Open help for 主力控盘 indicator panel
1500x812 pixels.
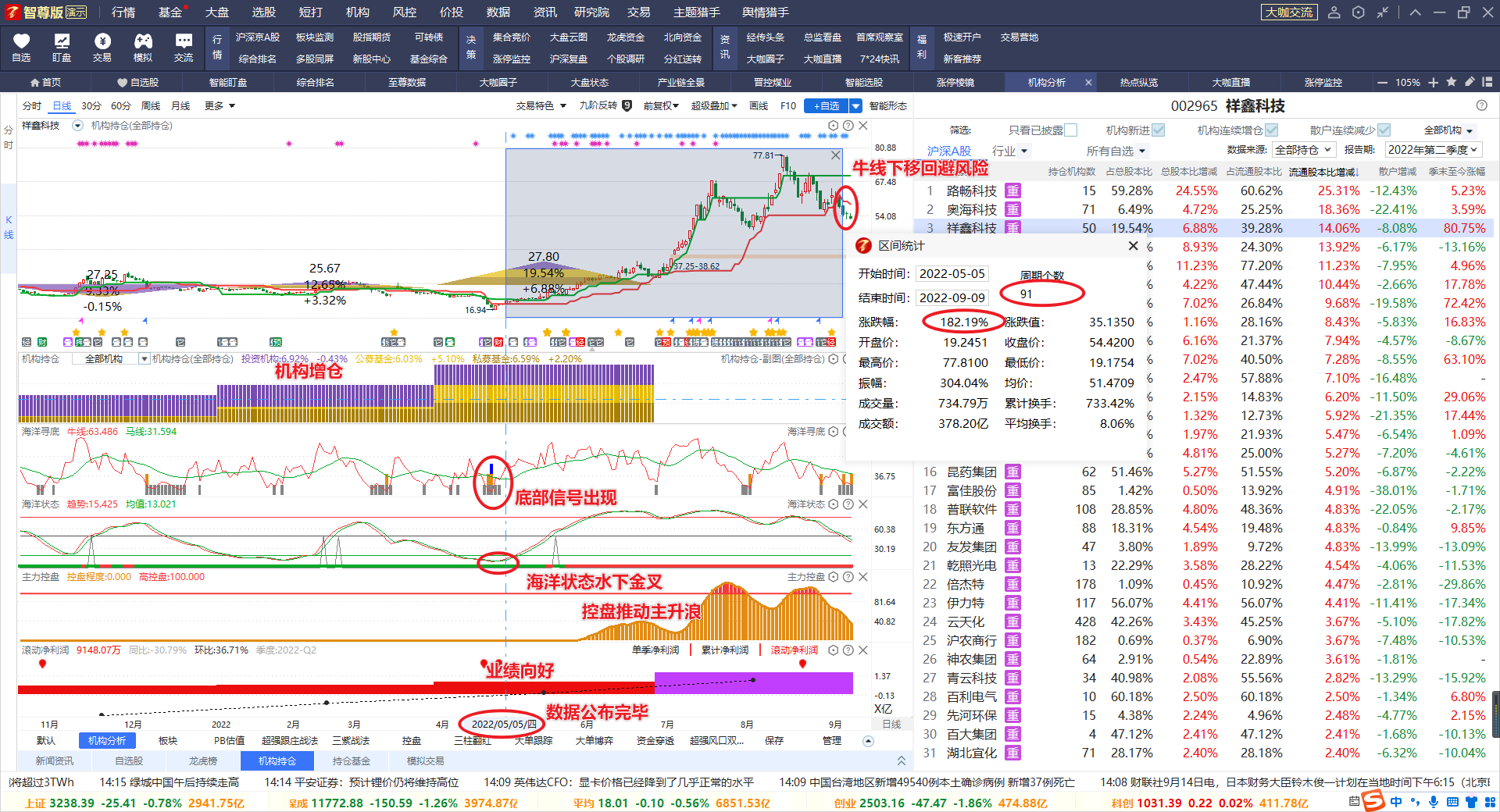(x=848, y=577)
